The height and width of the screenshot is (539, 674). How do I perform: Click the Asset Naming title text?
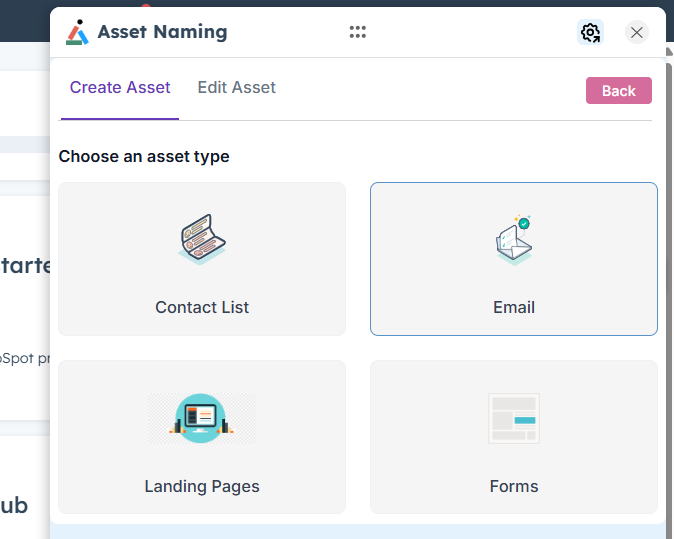click(x=162, y=32)
